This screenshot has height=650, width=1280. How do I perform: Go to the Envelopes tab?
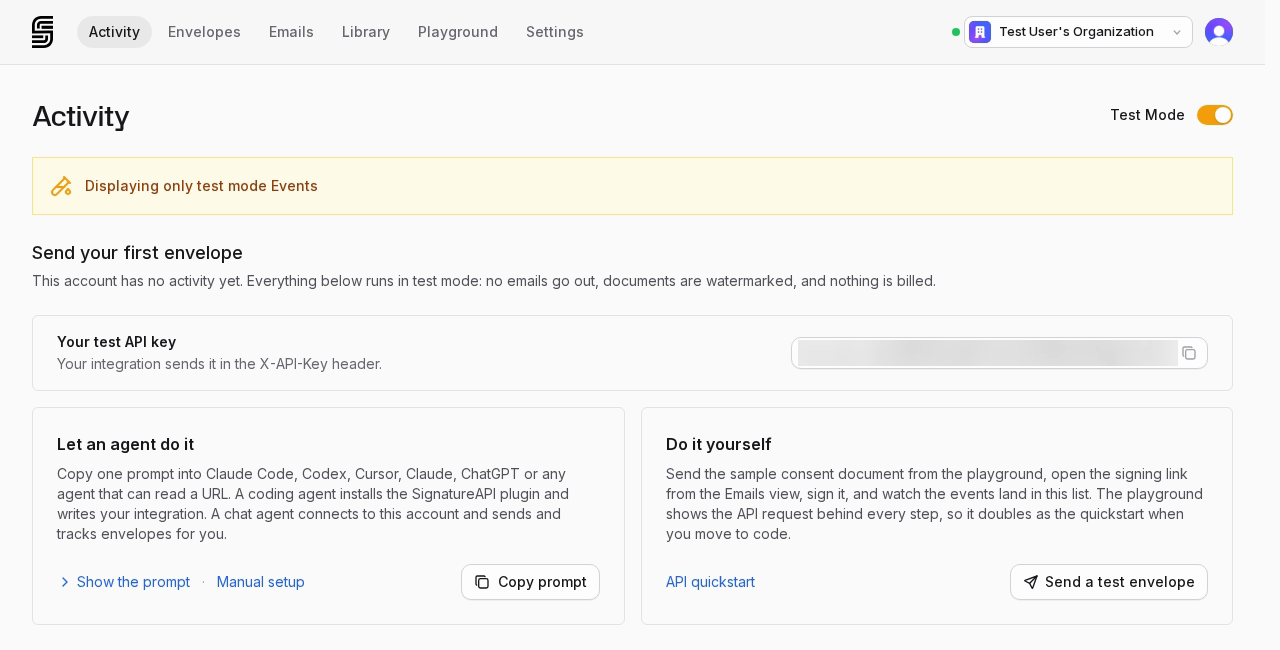[204, 32]
